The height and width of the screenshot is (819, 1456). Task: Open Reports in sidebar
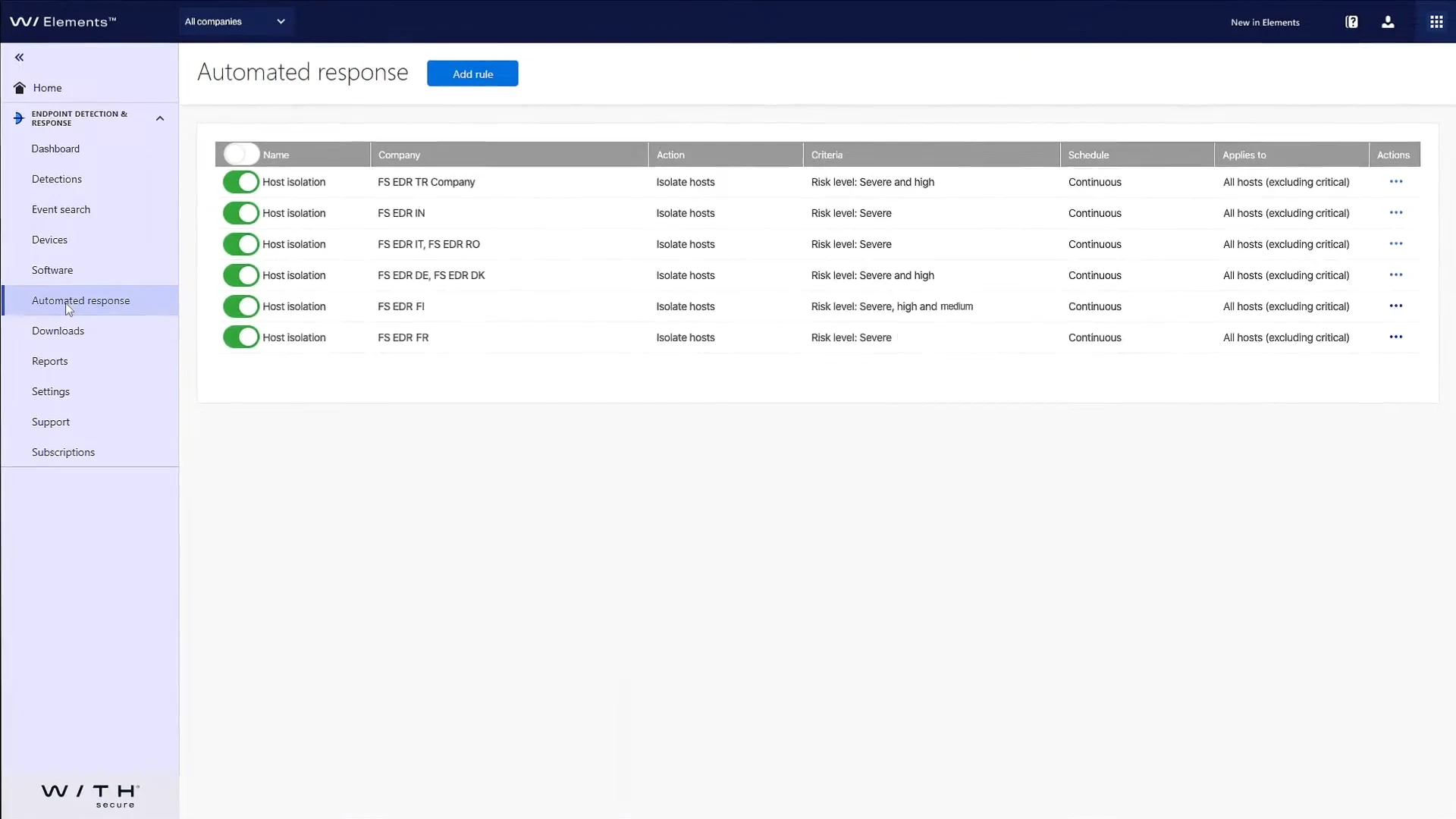coord(49,361)
